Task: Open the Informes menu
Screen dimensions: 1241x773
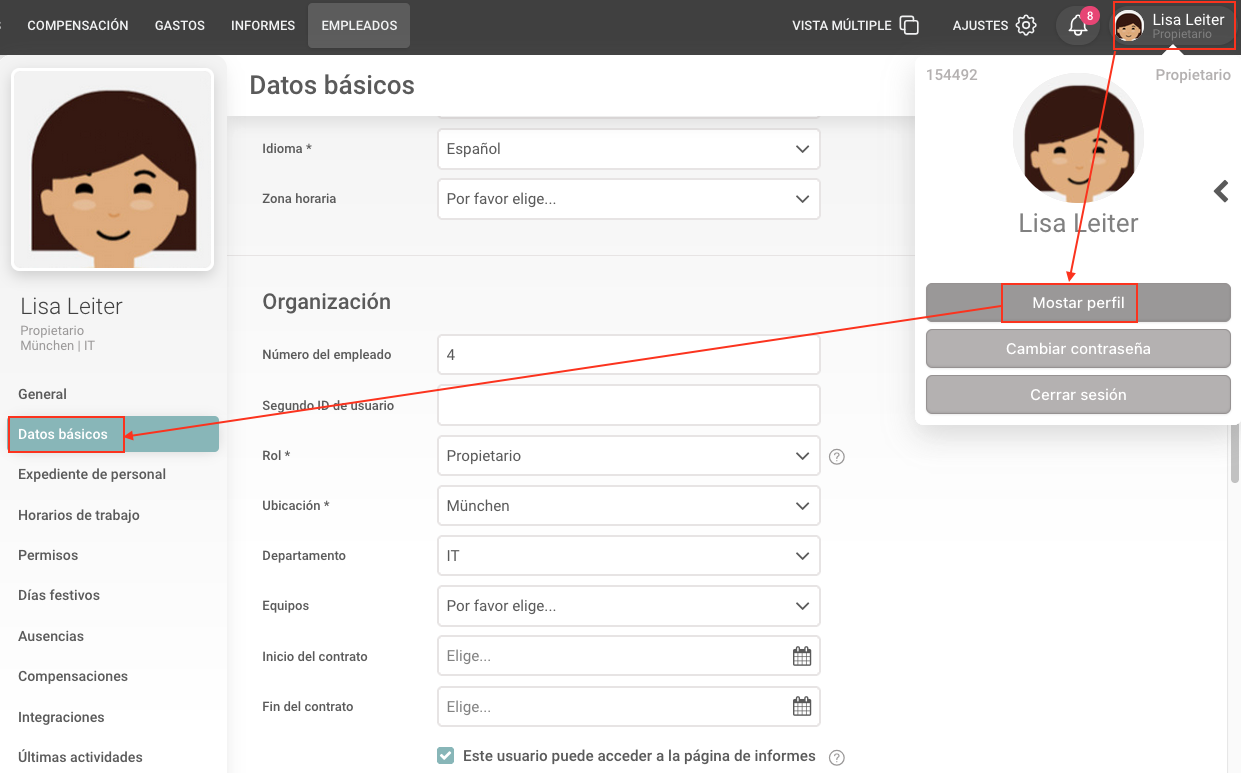Action: (263, 26)
